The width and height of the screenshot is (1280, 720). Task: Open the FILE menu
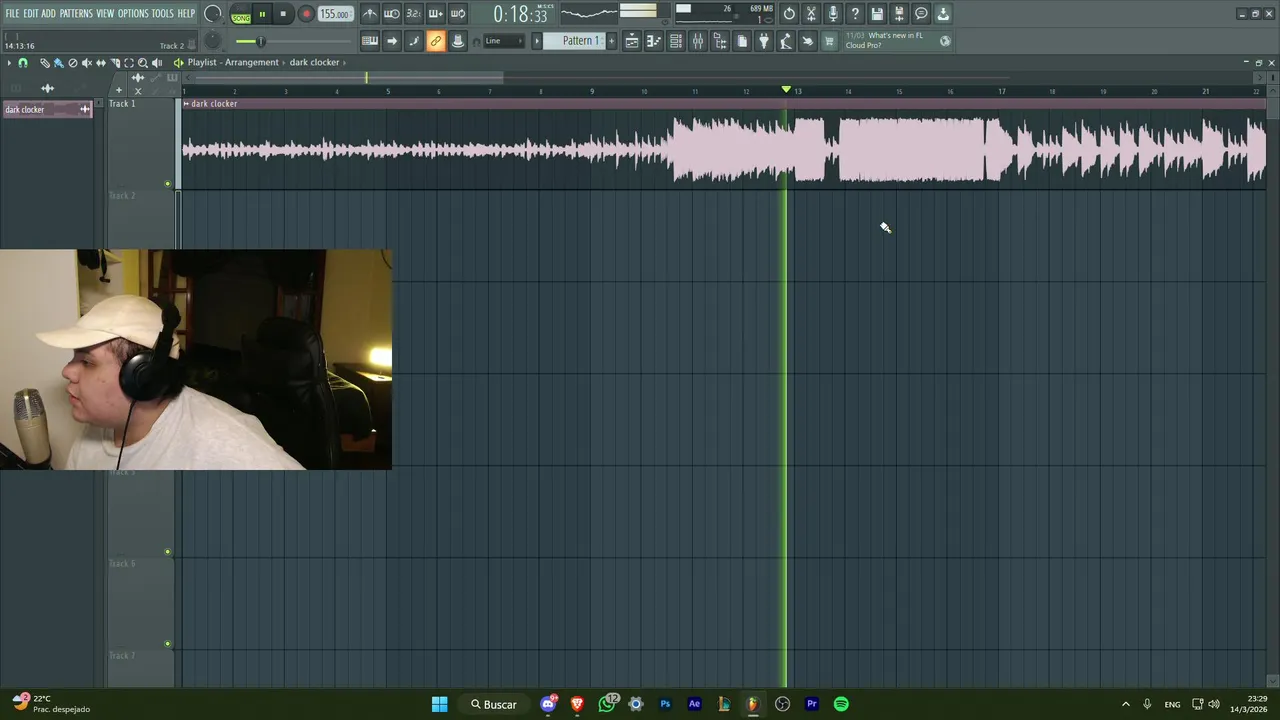coord(12,13)
